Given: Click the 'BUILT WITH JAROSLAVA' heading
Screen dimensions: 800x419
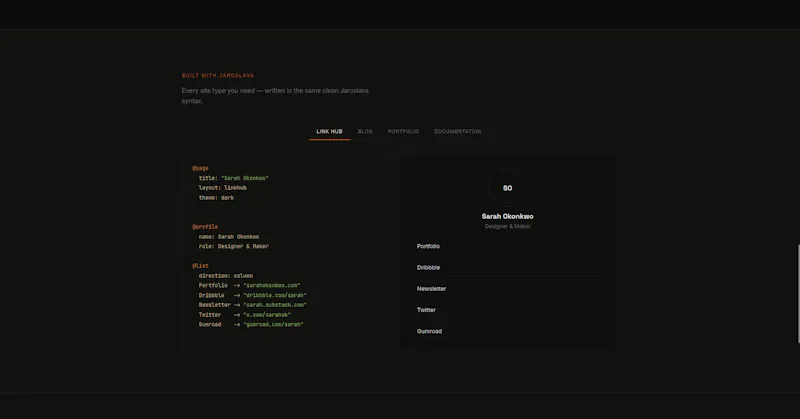Looking at the screenshot, I should coord(218,76).
